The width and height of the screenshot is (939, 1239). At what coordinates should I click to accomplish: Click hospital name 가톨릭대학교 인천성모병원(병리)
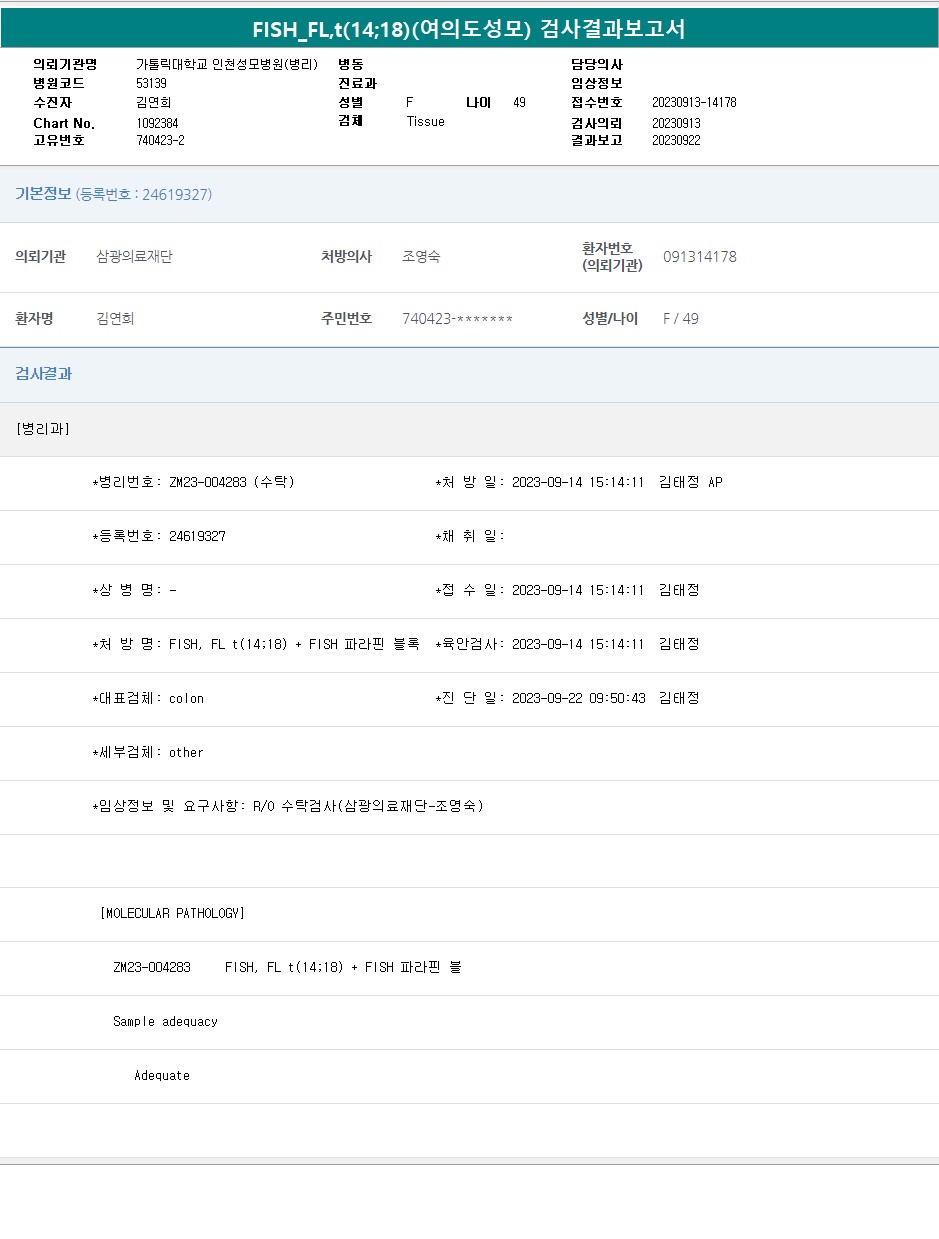(227, 64)
